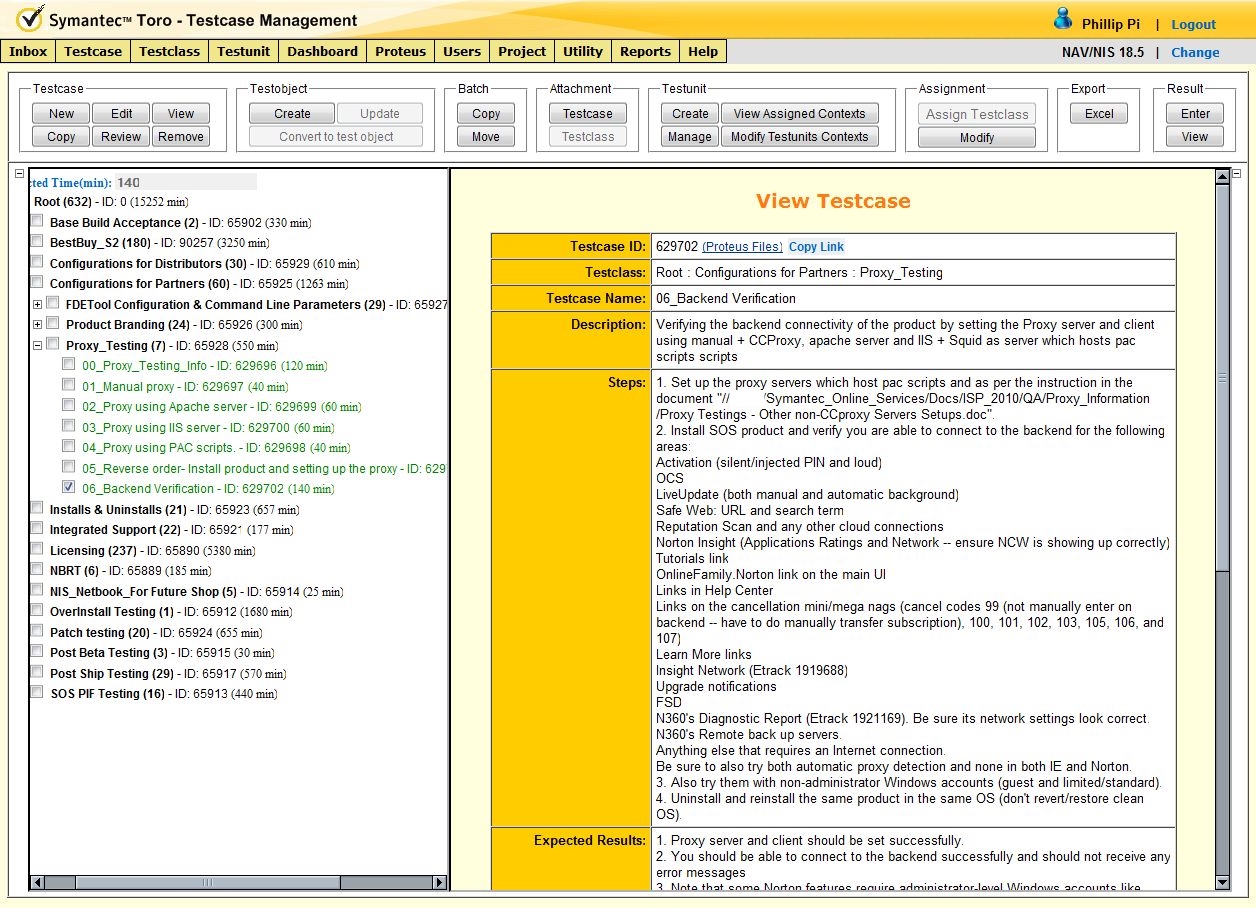Viewport: 1256px width, 908px height.
Task: Check the BestBuy_S2 checkbox
Action: (x=37, y=242)
